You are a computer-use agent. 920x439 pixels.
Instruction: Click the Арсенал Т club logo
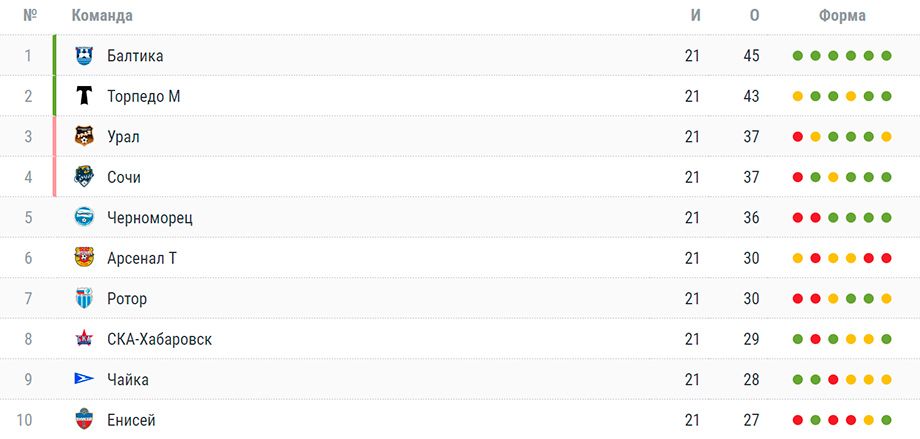pyautogui.click(x=84, y=258)
